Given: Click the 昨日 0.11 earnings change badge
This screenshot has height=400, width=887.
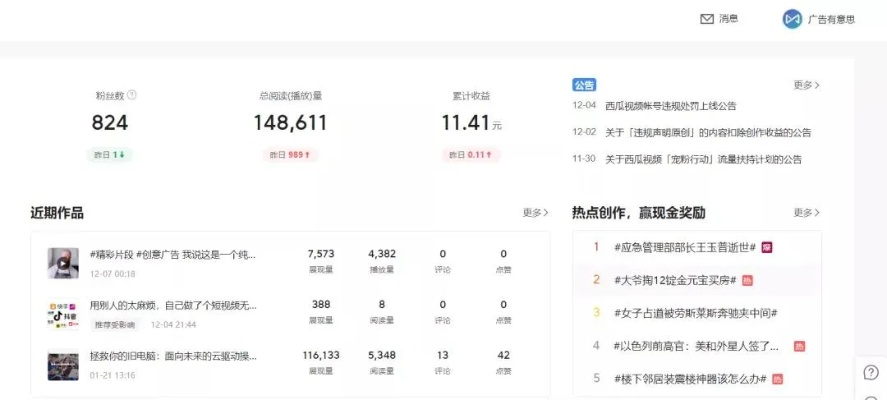Looking at the screenshot, I should 471,154.
